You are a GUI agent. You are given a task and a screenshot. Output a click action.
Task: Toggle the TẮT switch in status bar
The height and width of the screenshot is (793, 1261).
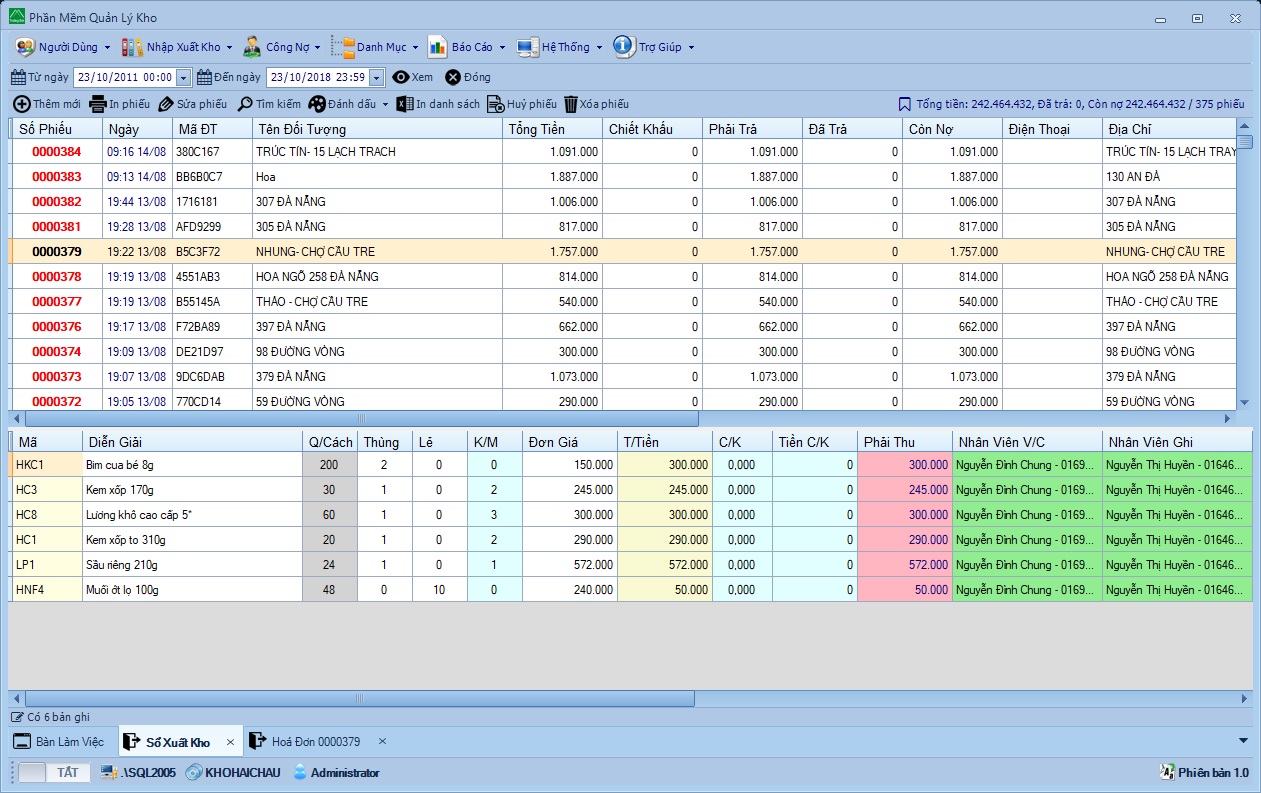pyautogui.click(x=54, y=772)
